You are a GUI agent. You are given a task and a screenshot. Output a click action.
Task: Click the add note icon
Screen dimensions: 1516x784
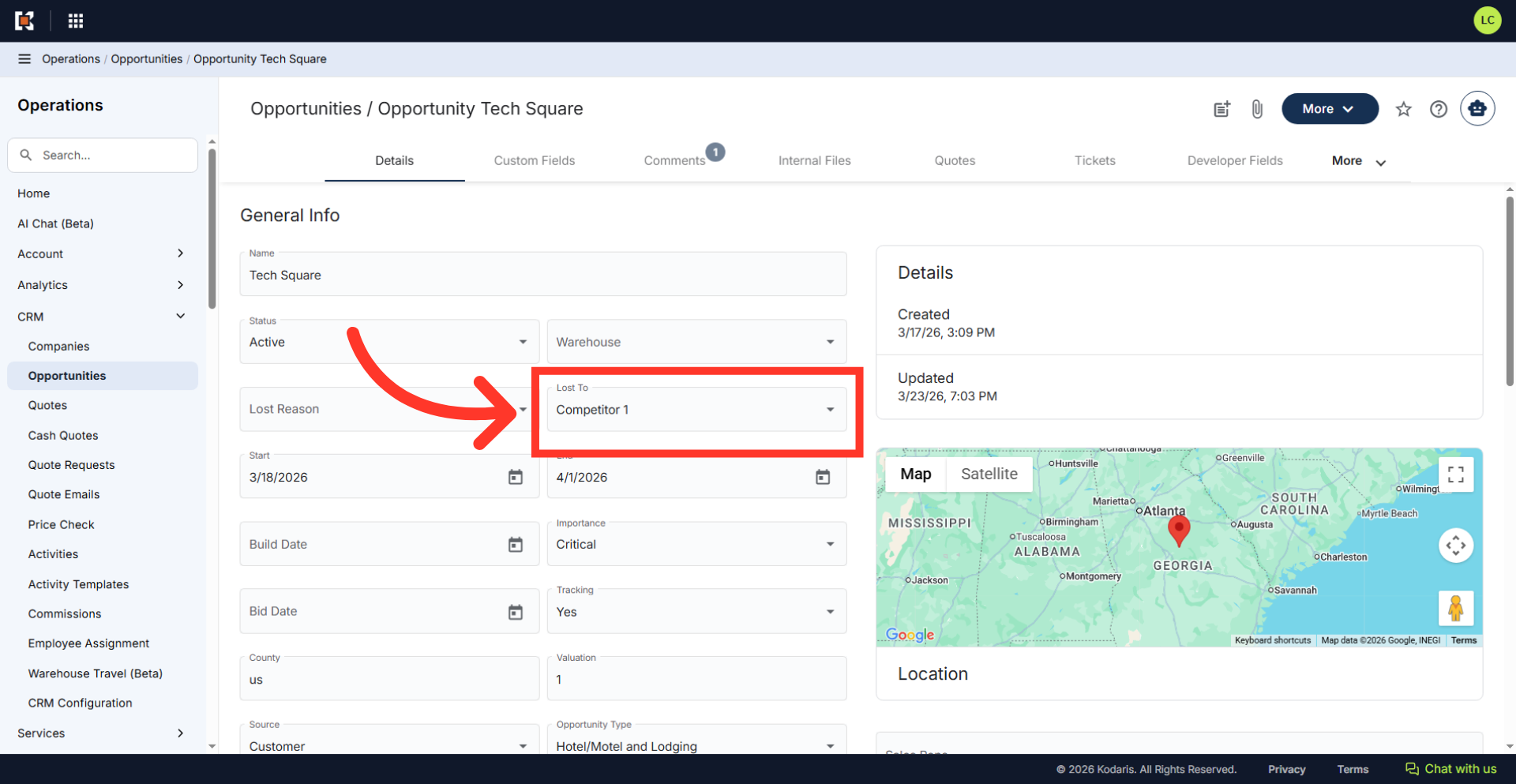1221,109
